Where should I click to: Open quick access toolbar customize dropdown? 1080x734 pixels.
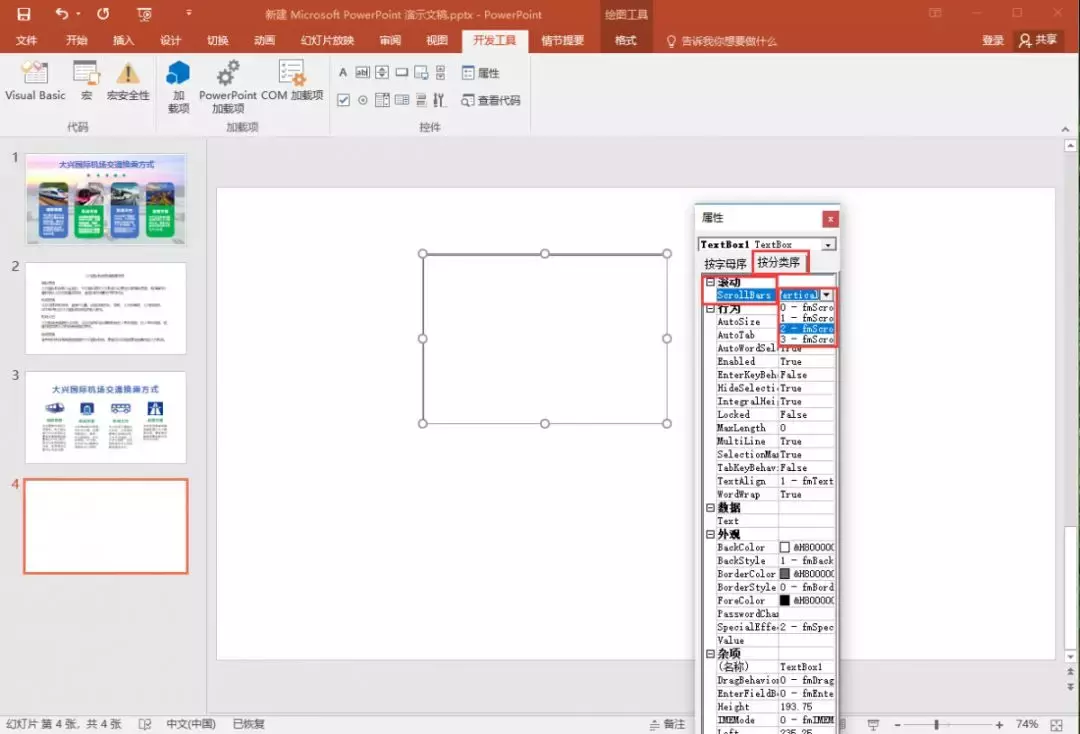tap(189, 13)
